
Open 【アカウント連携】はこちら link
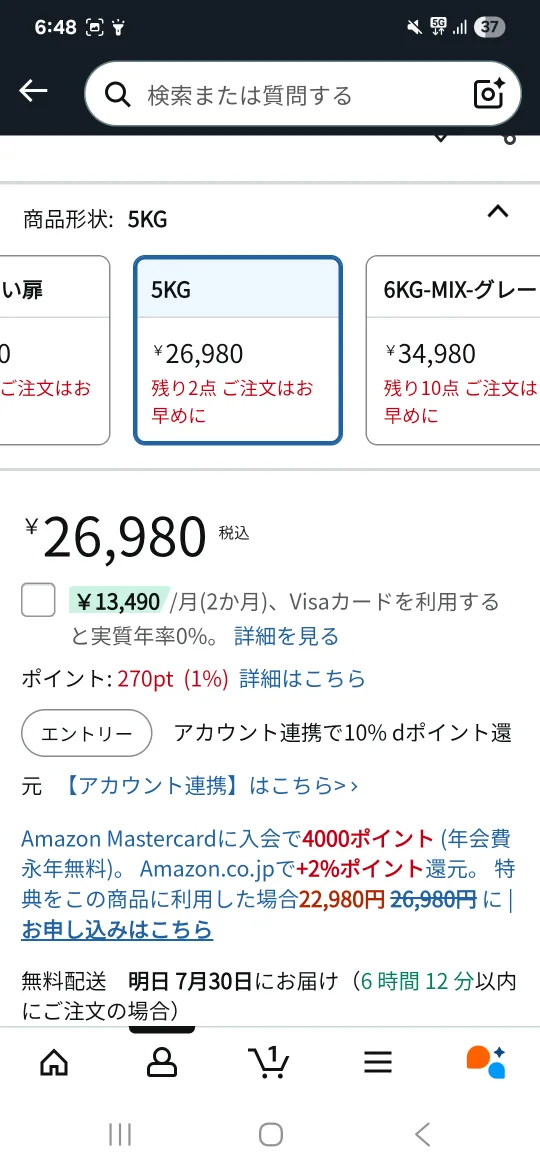coord(209,786)
